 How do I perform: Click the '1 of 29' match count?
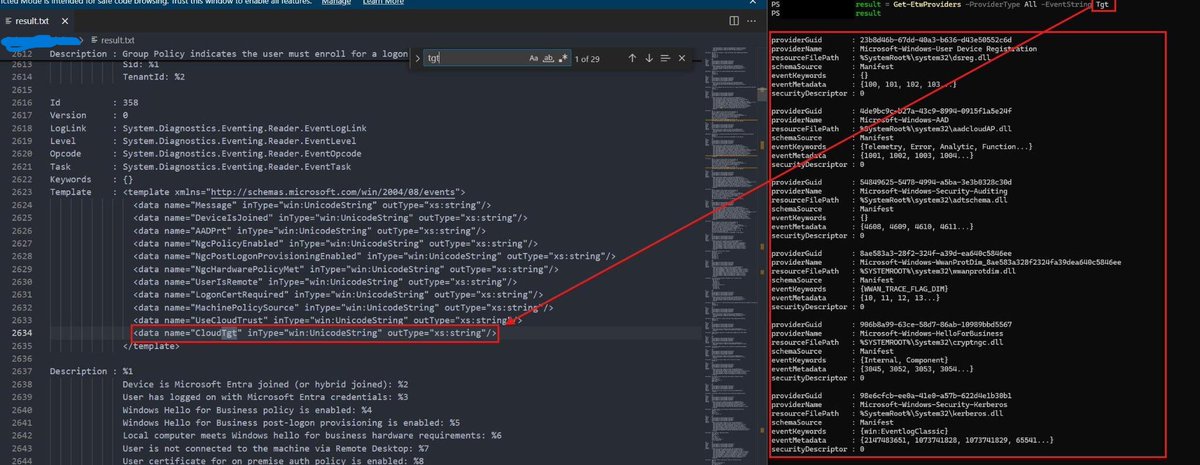coord(589,58)
